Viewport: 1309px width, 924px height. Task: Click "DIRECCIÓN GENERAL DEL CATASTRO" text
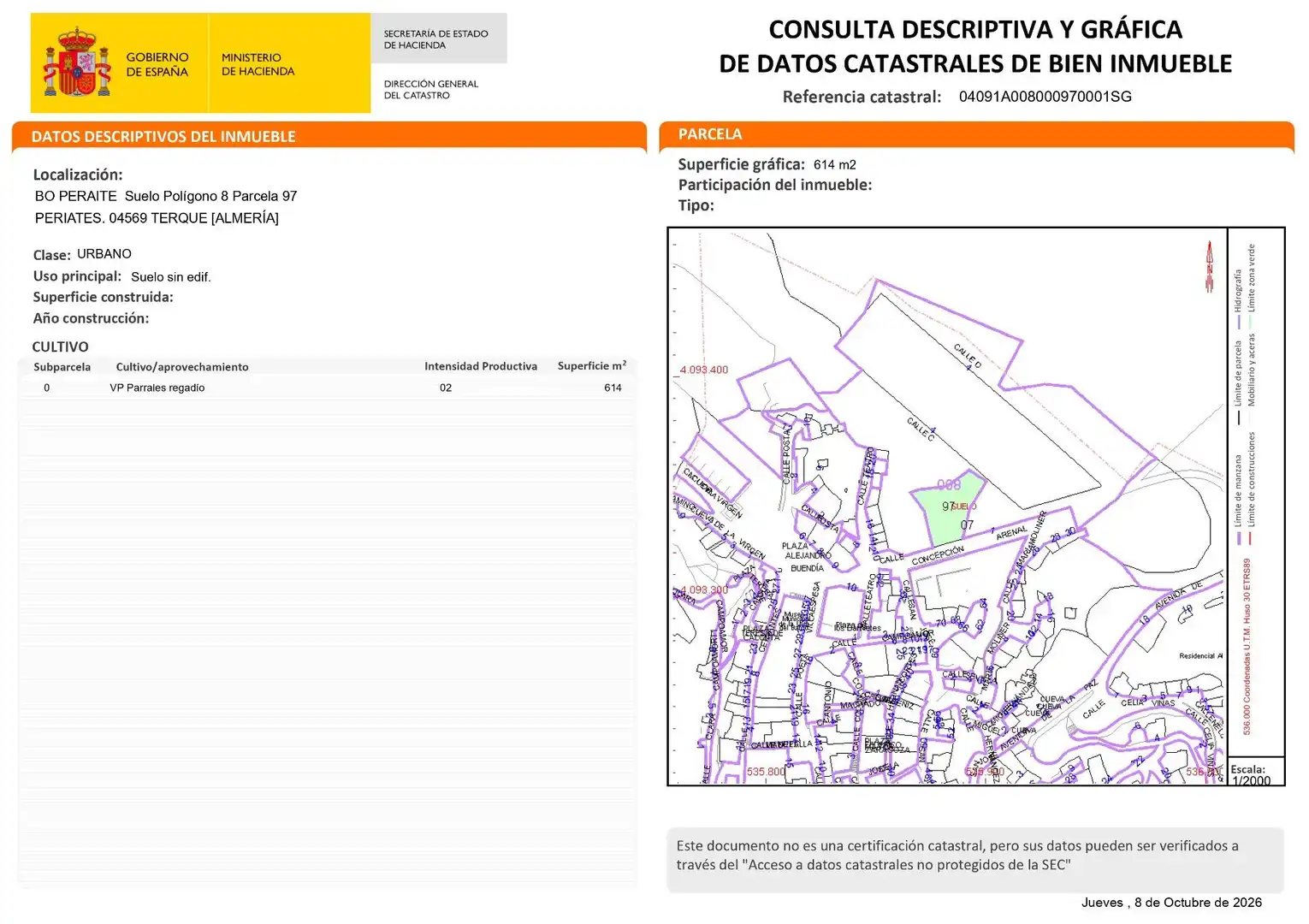point(431,90)
